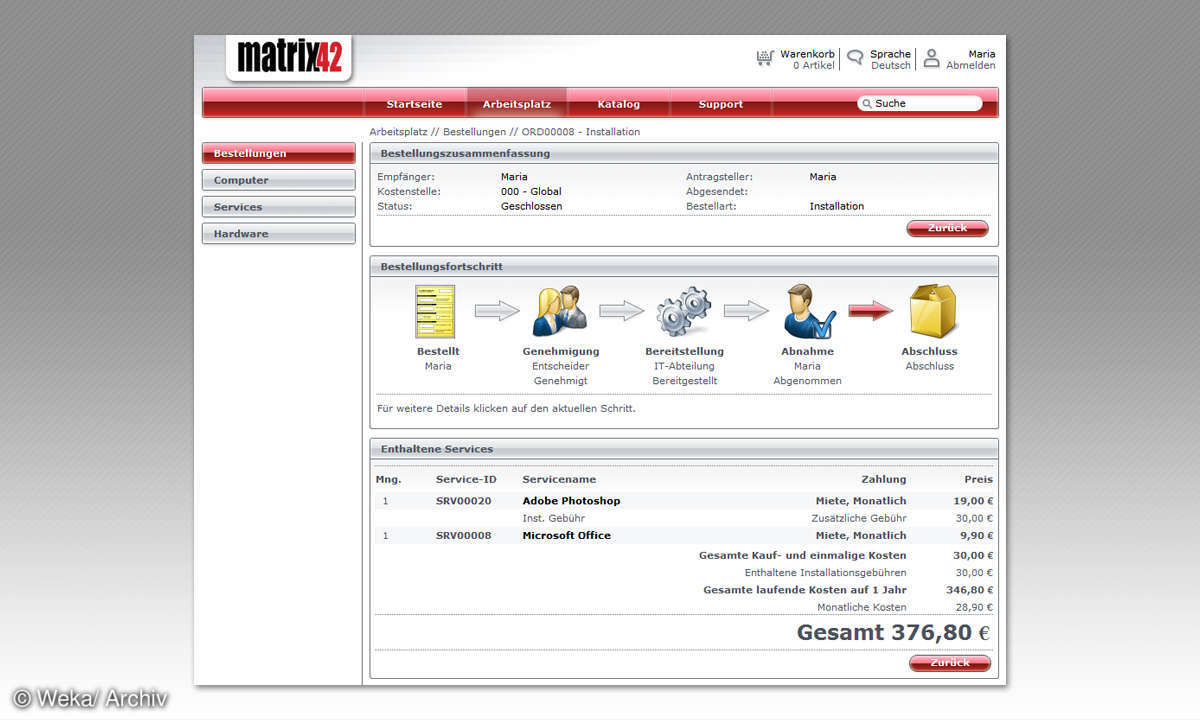Click the Servicename column header
This screenshot has width=1200, height=720.
click(x=559, y=479)
